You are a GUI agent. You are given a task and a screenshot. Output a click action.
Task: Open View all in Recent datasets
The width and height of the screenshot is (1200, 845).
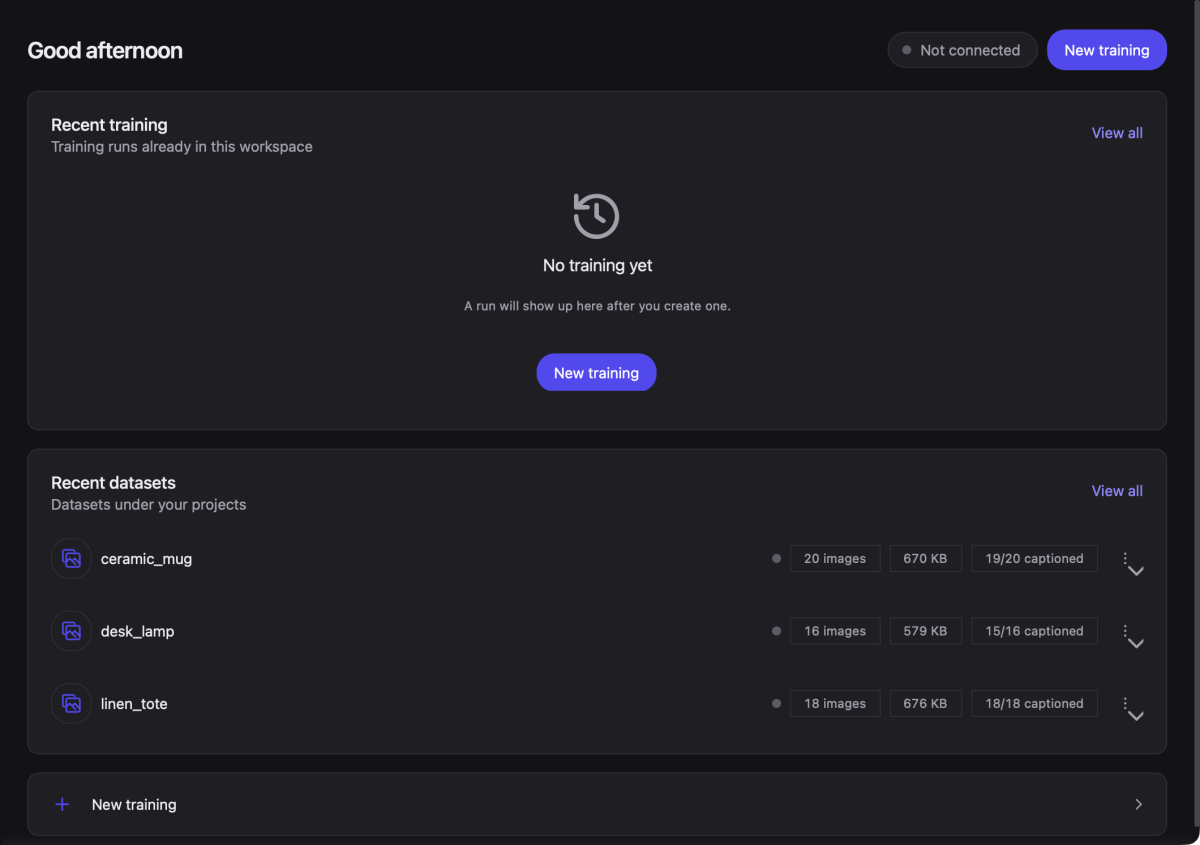1117,491
